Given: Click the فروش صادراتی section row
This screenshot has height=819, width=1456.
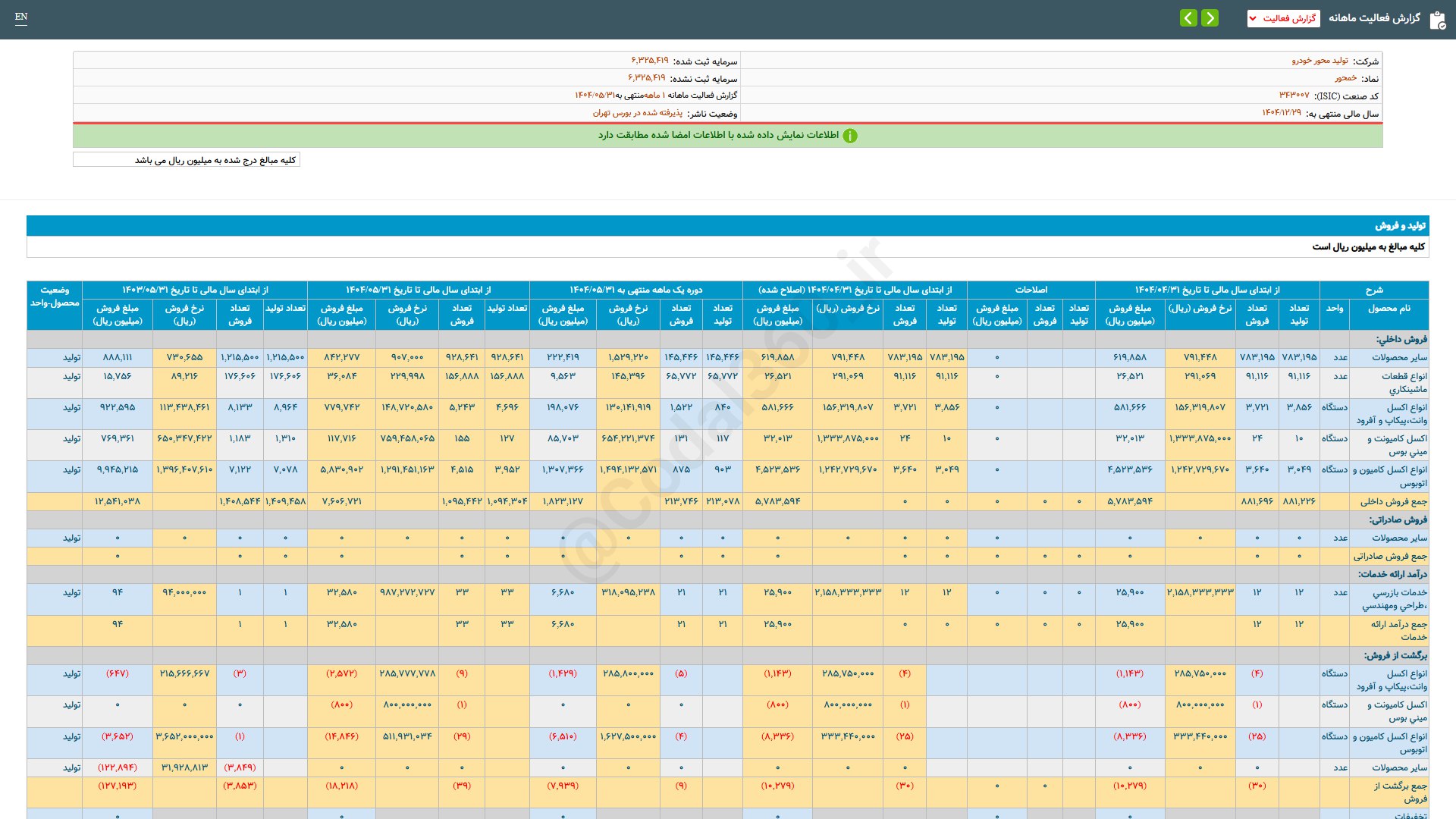Looking at the screenshot, I should coord(1398,519).
